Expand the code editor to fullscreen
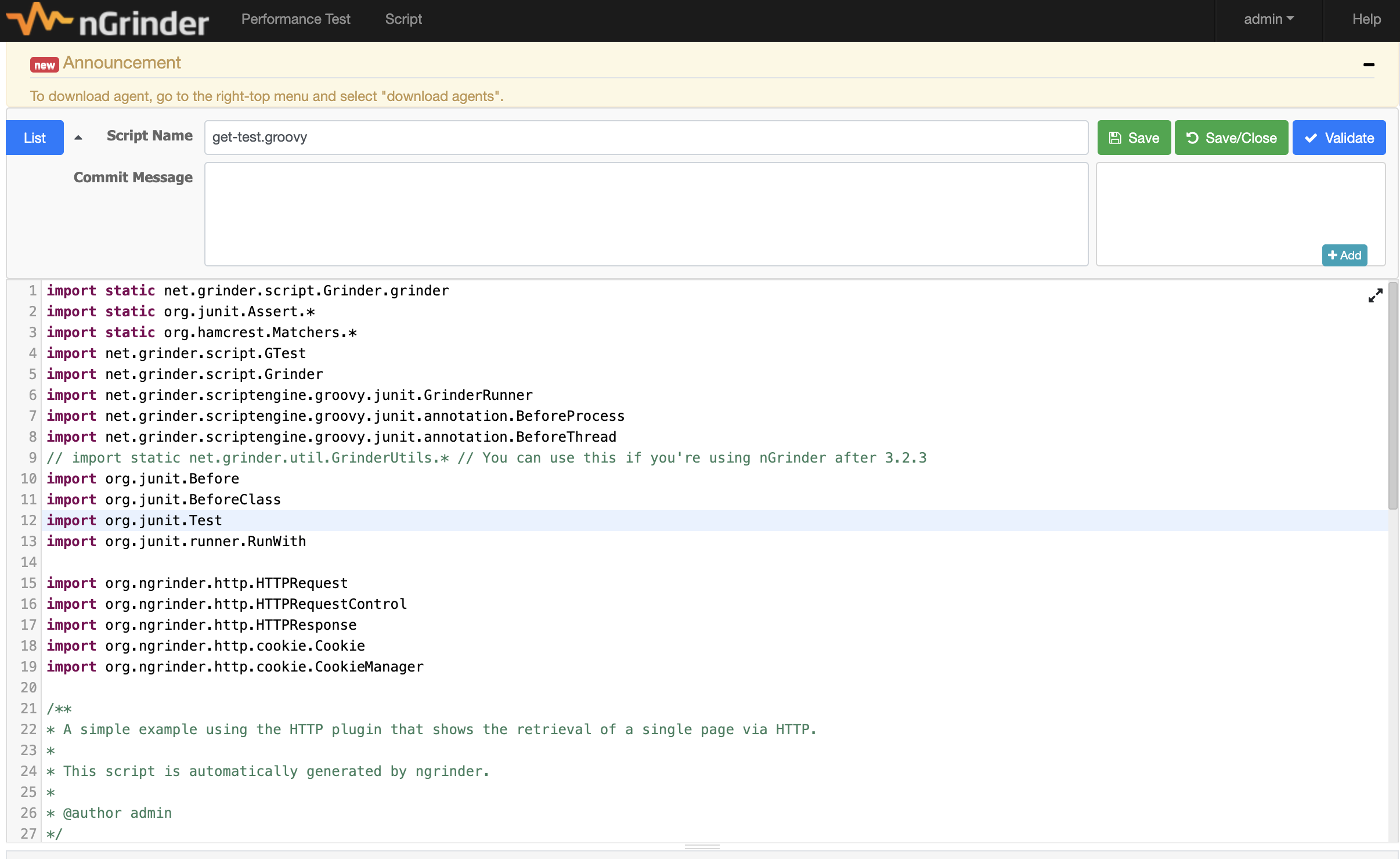Screen dimensions: 1400x859 [x=1374, y=296]
